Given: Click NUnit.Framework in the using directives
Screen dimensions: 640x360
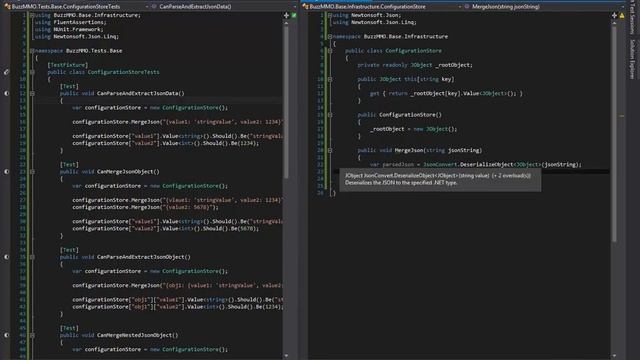Looking at the screenshot, I should [78, 29].
